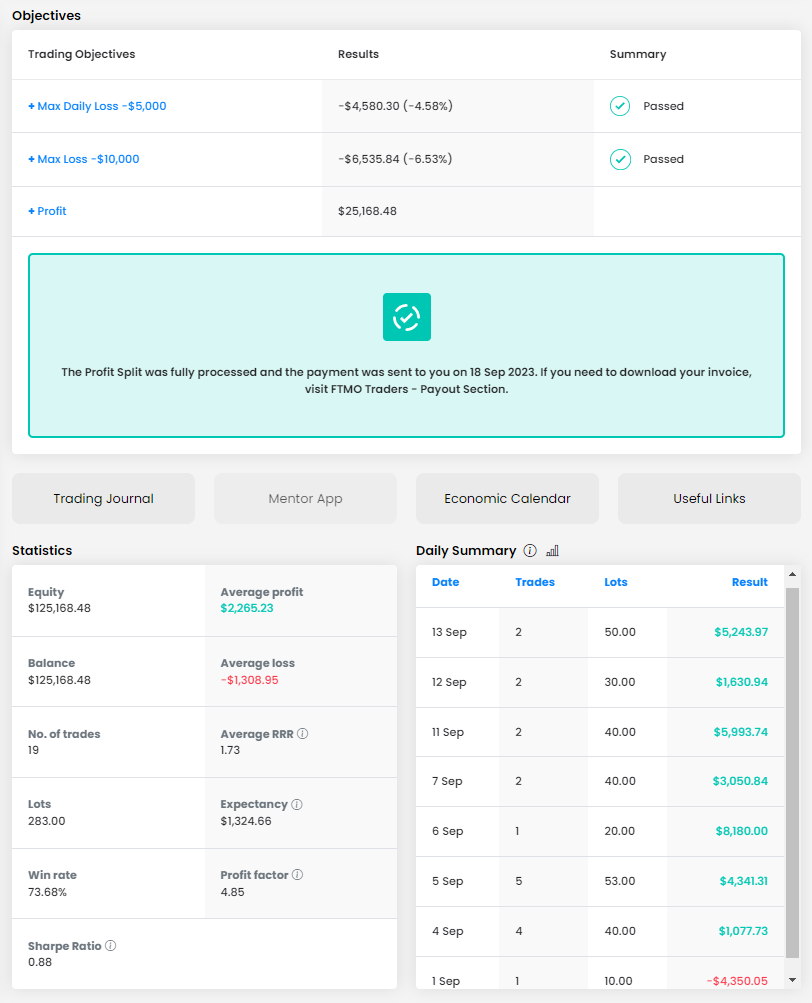The width and height of the screenshot is (812, 1003).
Task: Sort Daily Summary by Date column
Action: [x=445, y=582]
